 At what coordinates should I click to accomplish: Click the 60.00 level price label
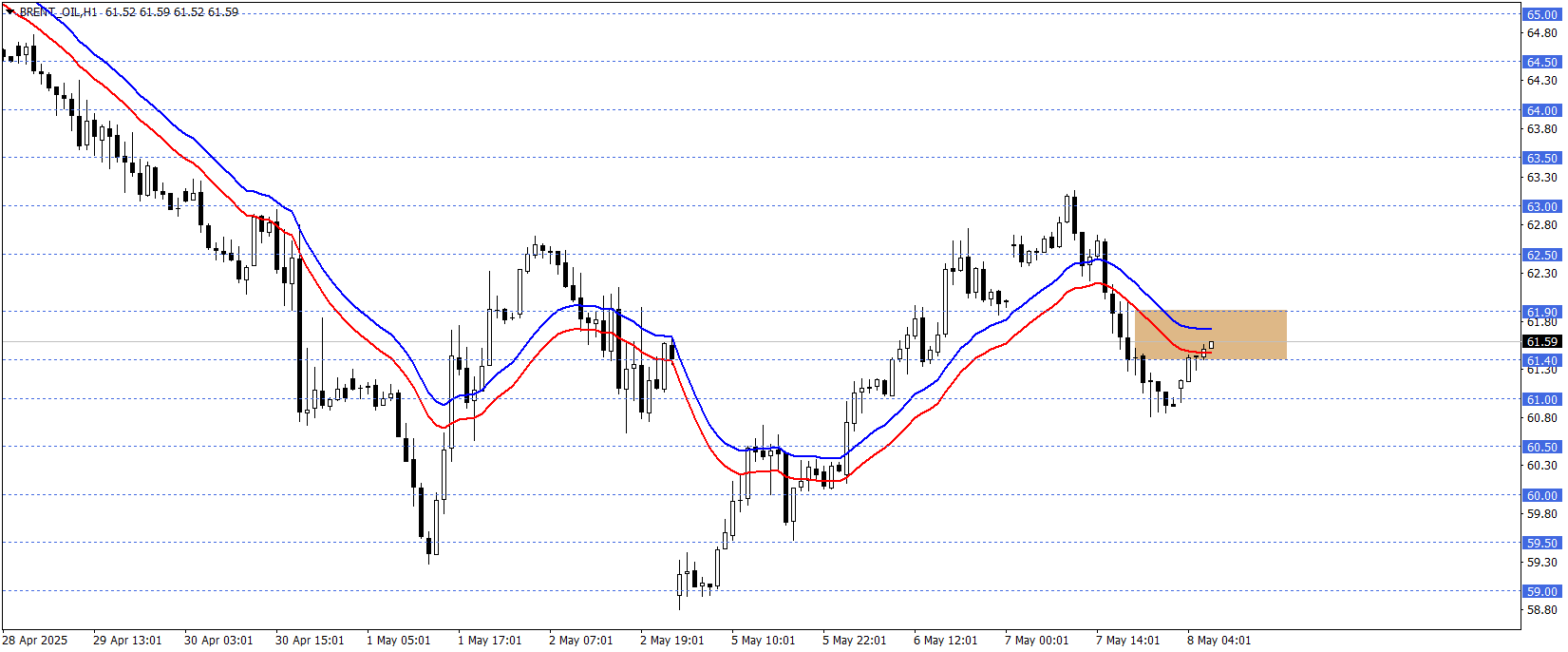point(1542,495)
